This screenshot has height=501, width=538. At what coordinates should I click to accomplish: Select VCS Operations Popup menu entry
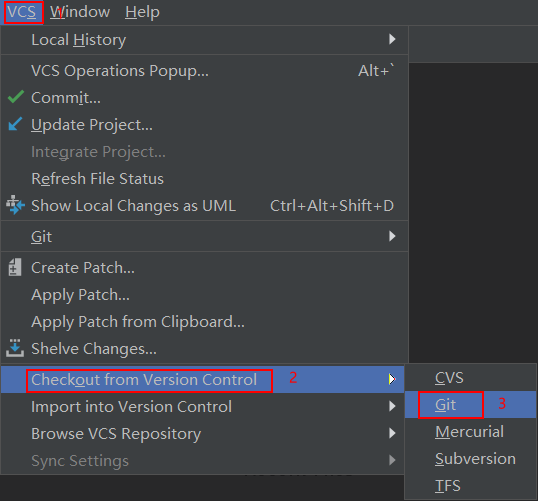click(x=204, y=71)
